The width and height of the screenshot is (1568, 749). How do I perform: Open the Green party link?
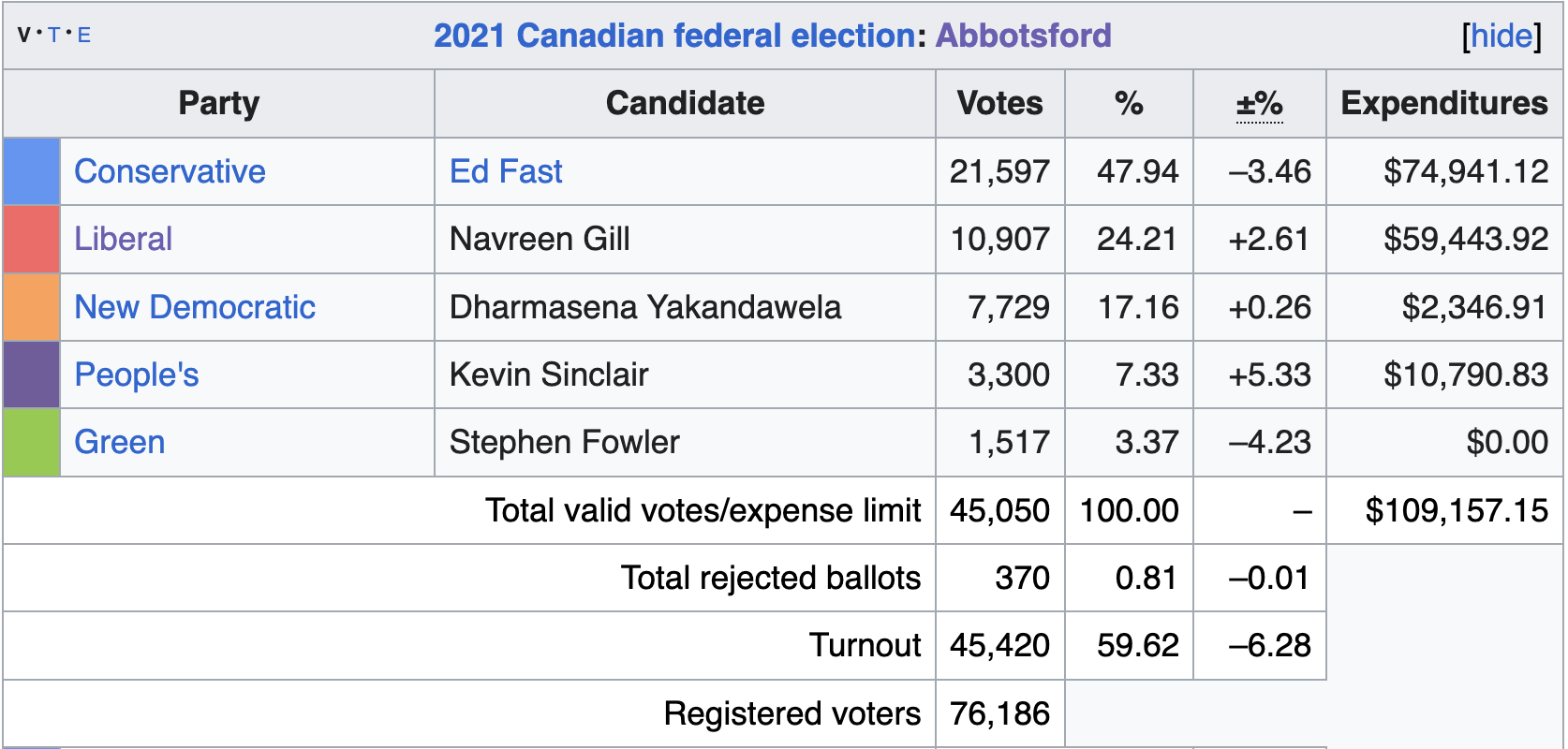(x=120, y=442)
